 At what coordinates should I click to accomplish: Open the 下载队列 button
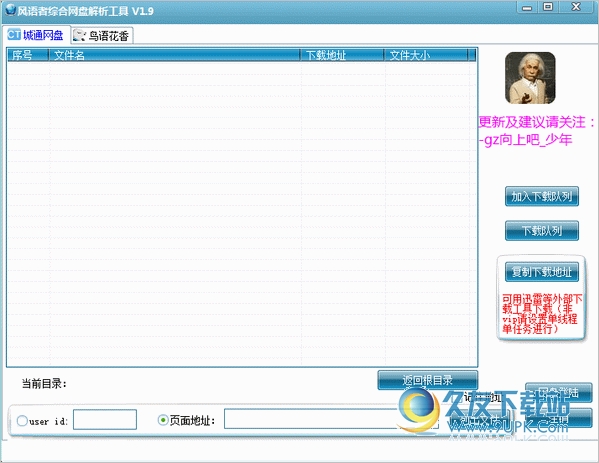pyautogui.click(x=542, y=231)
